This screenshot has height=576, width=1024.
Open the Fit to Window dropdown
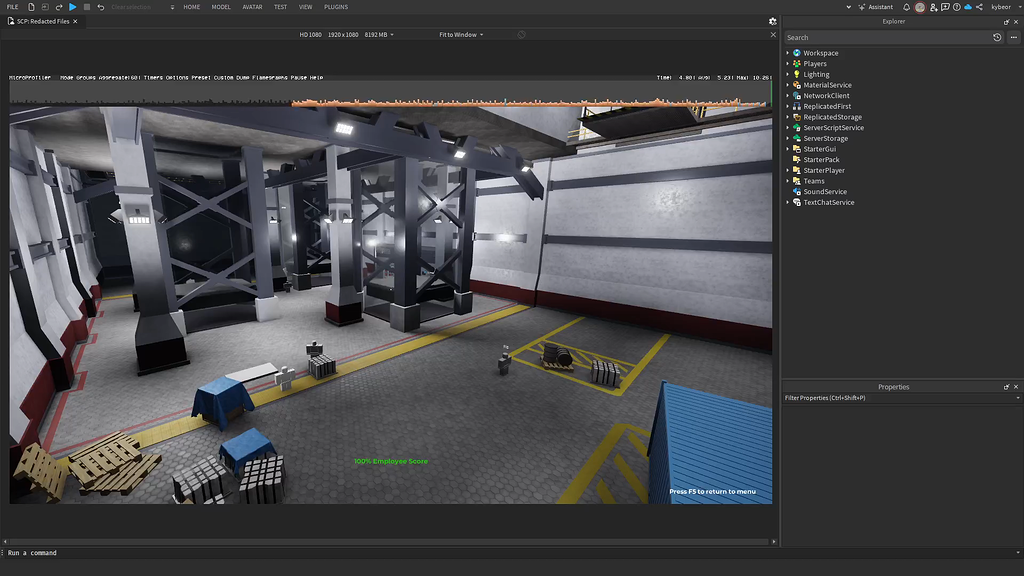coord(461,35)
